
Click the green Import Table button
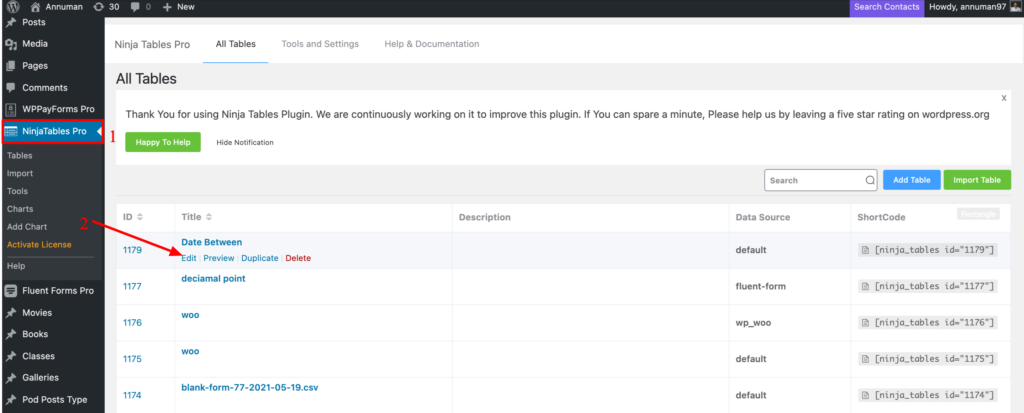pos(977,180)
